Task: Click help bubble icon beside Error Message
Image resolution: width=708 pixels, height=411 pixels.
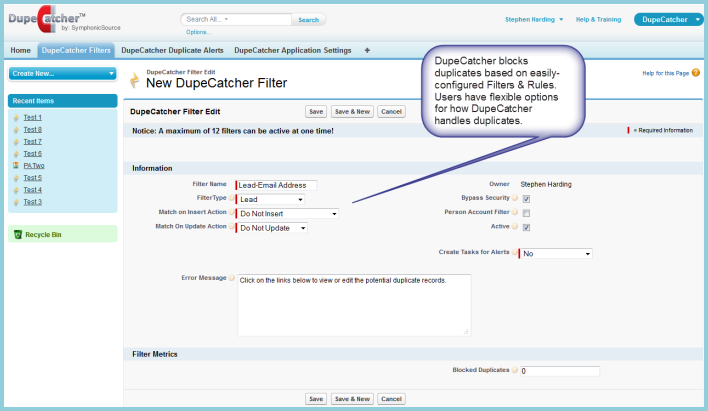Action: click(x=232, y=278)
